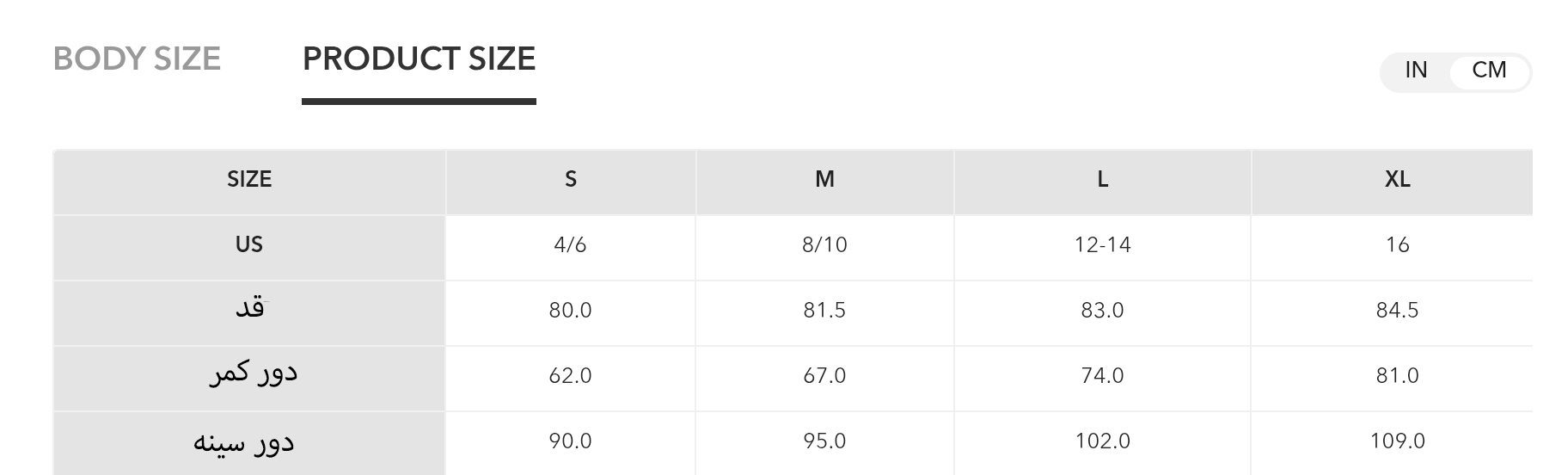Switch to the BODY SIZE tab

[137, 59]
